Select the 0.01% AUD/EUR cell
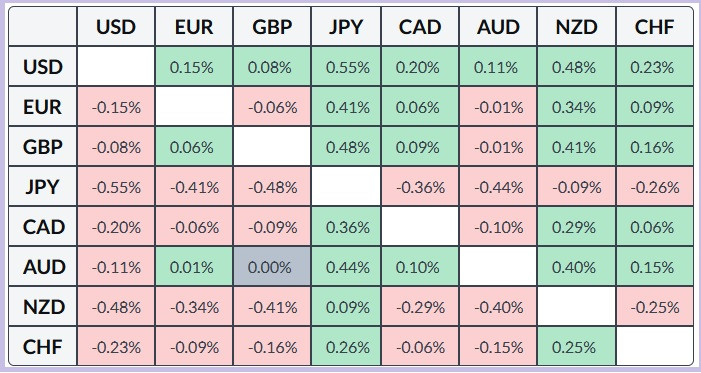Screen dimensions: 701x373 [x=194, y=267]
